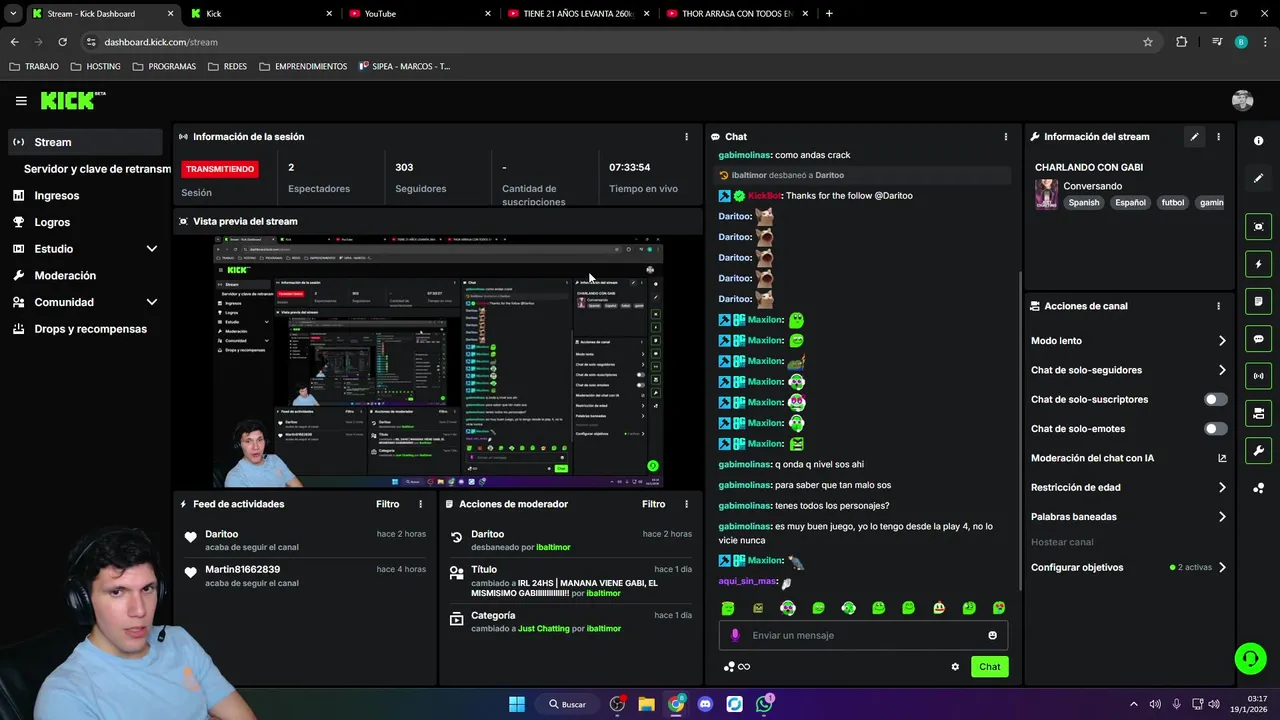Click the screen capture icon in the right rail
This screenshot has height=720, width=1280.
pos(1258,227)
